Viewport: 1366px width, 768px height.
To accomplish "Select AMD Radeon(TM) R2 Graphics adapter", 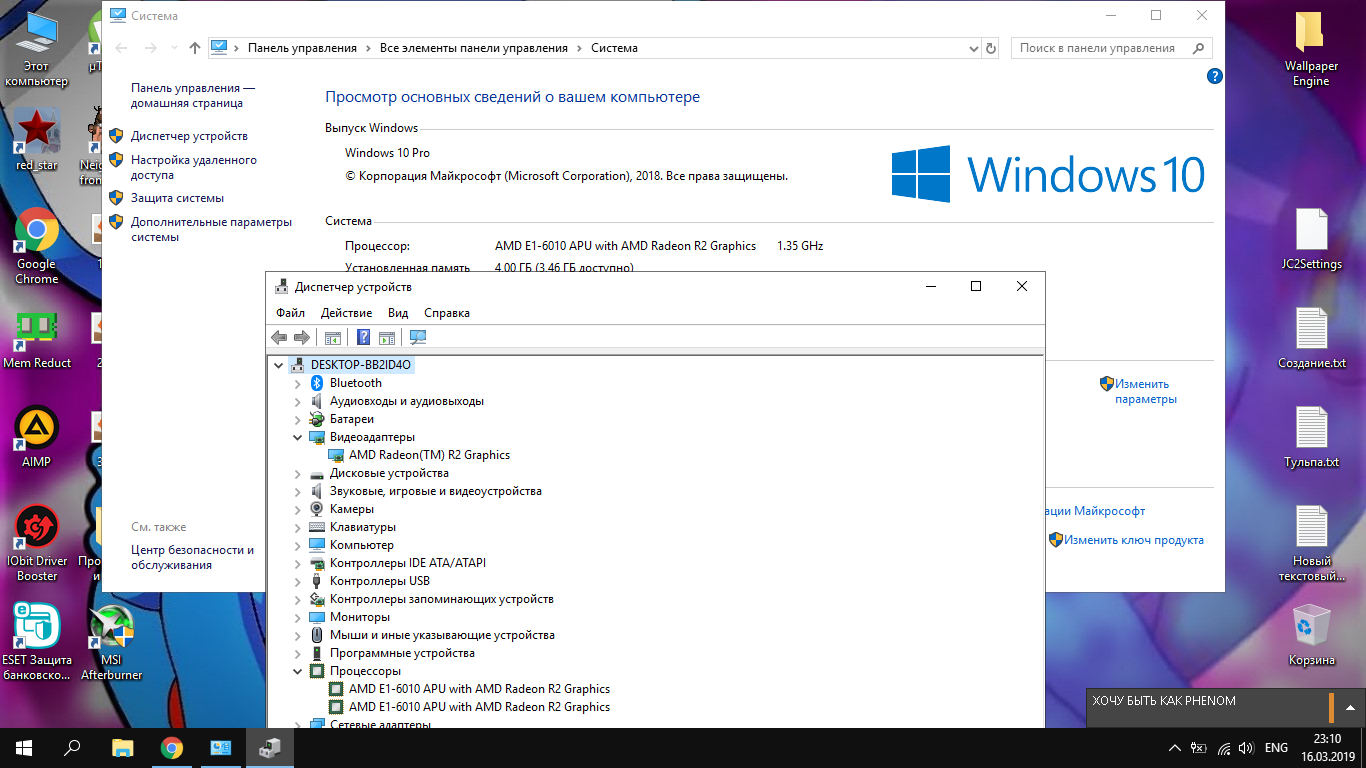I will [x=429, y=455].
